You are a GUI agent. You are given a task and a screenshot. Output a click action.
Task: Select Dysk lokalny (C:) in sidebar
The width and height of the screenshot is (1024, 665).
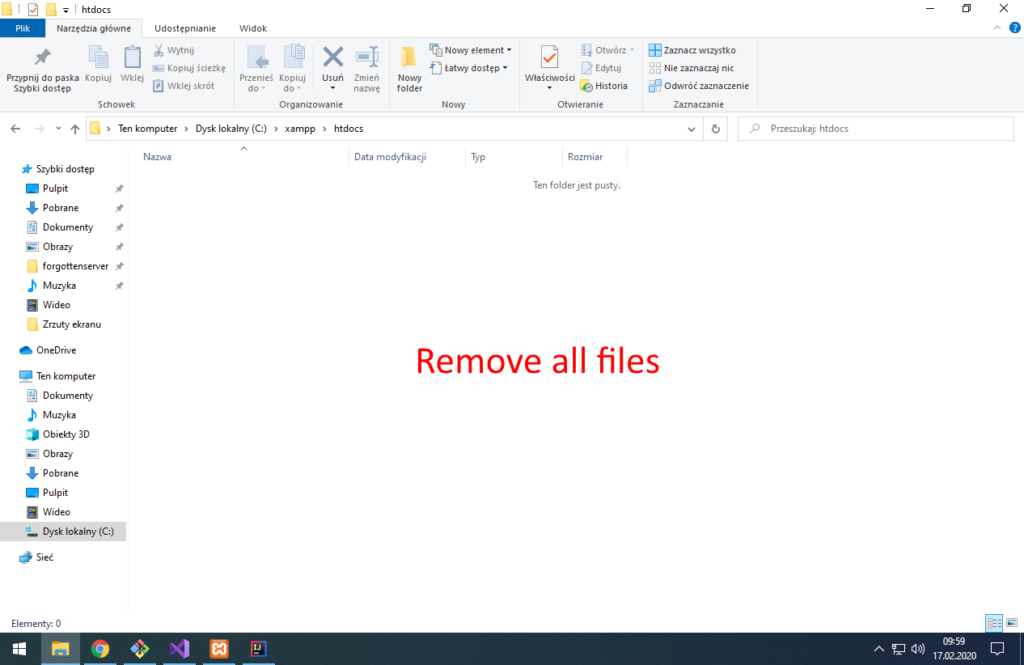pos(63,531)
